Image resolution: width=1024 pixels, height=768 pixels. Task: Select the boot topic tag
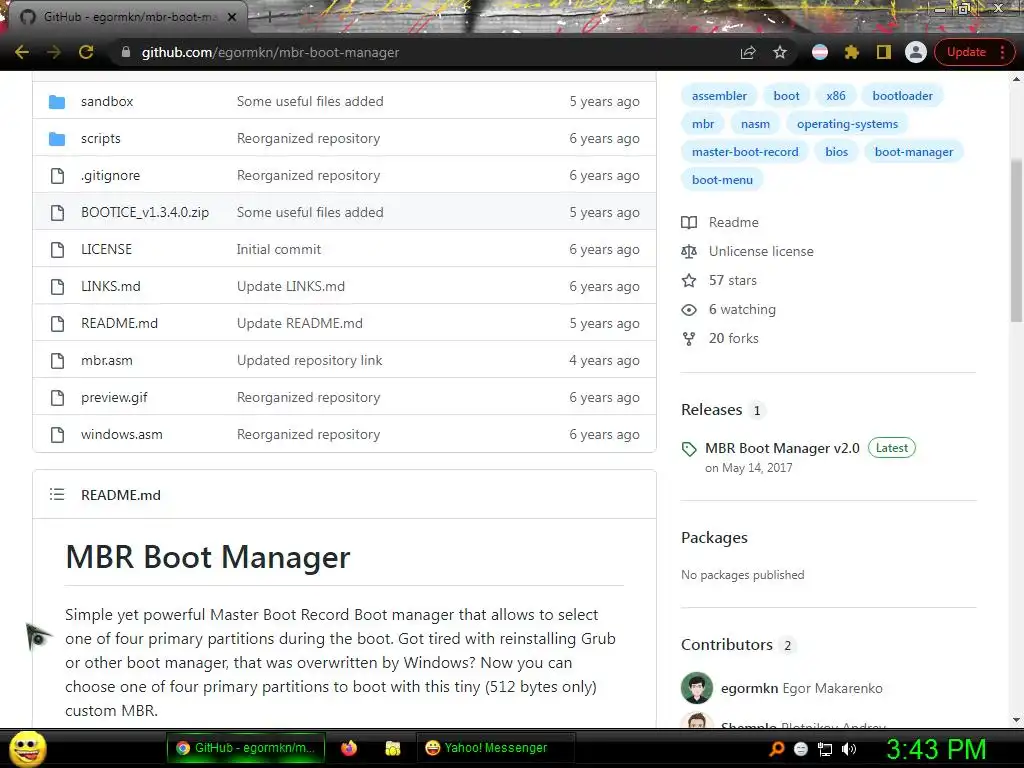pyautogui.click(x=786, y=96)
